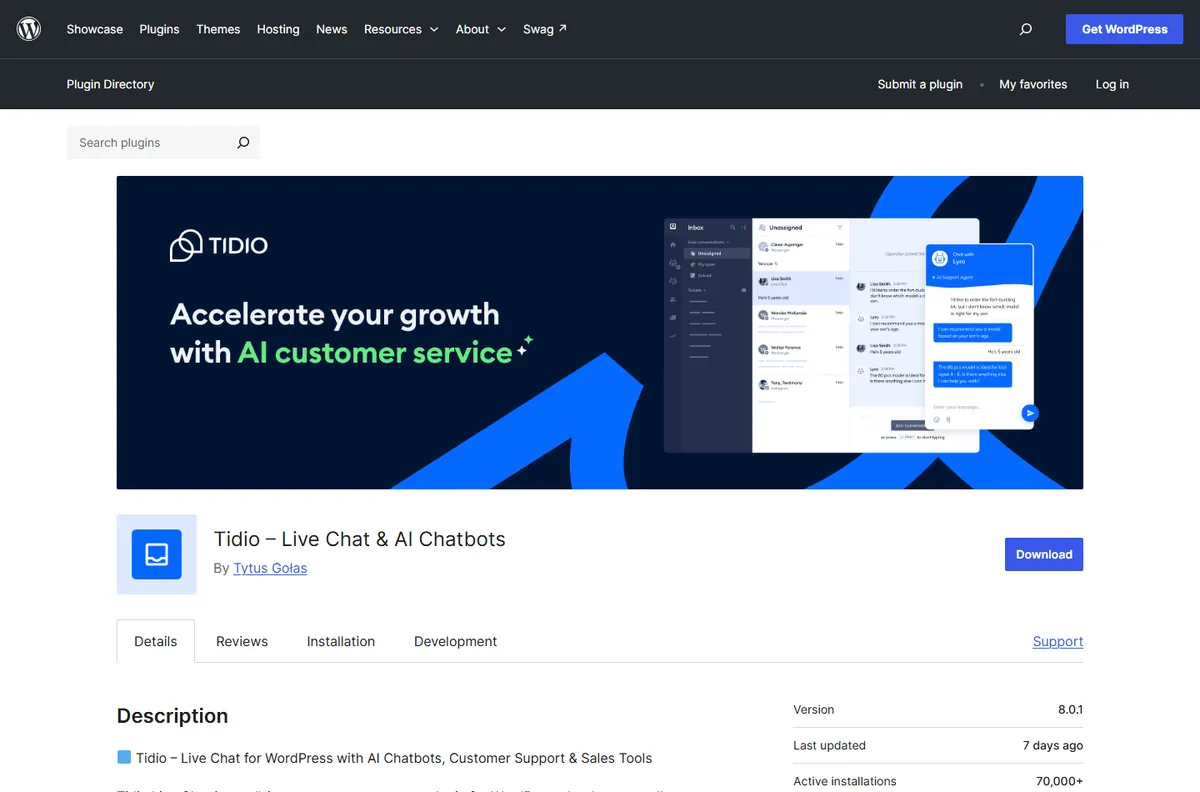Click the Tidio banner image
Screen dimensions: 1200x792
600,333
